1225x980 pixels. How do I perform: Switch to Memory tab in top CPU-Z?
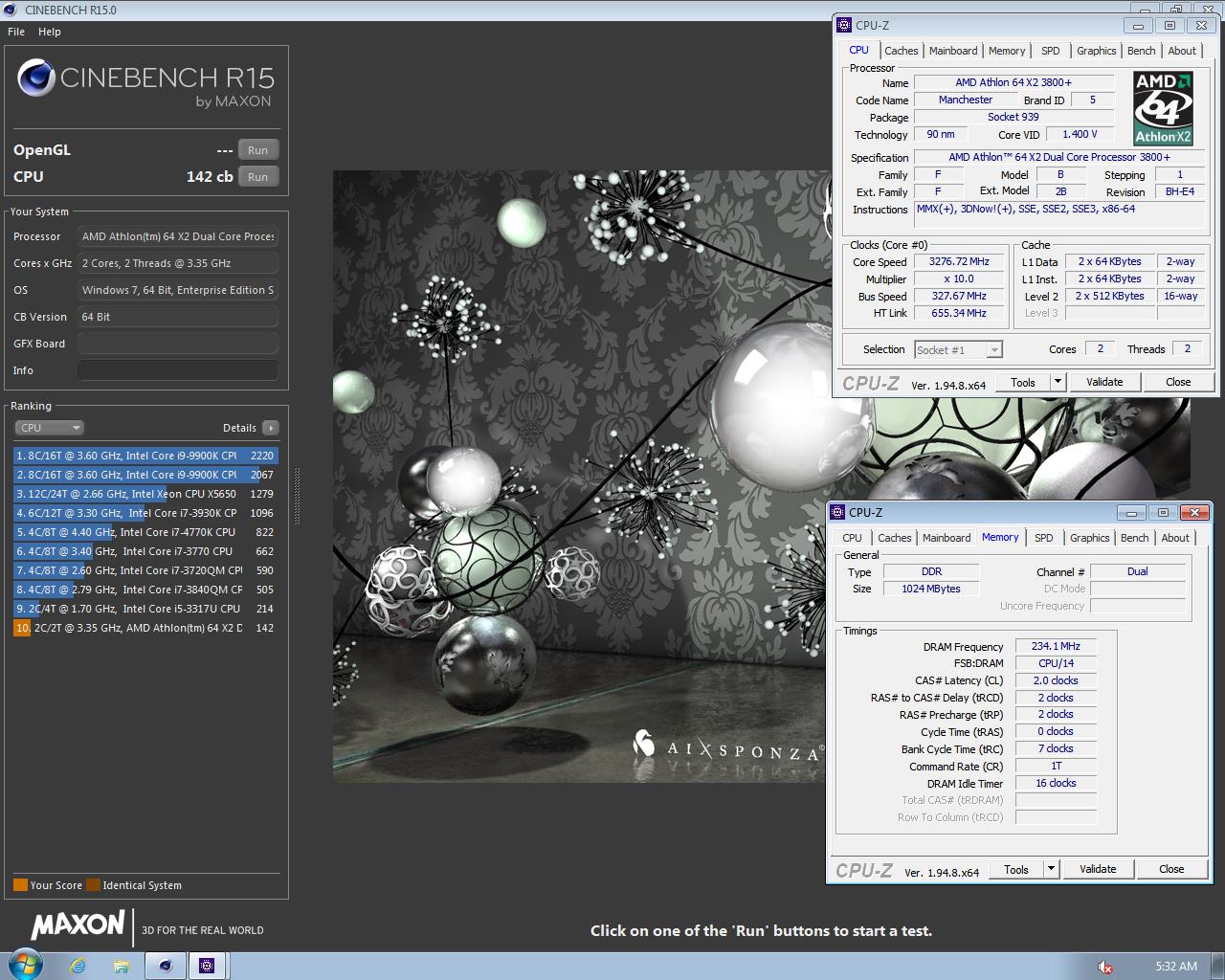point(1007,51)
